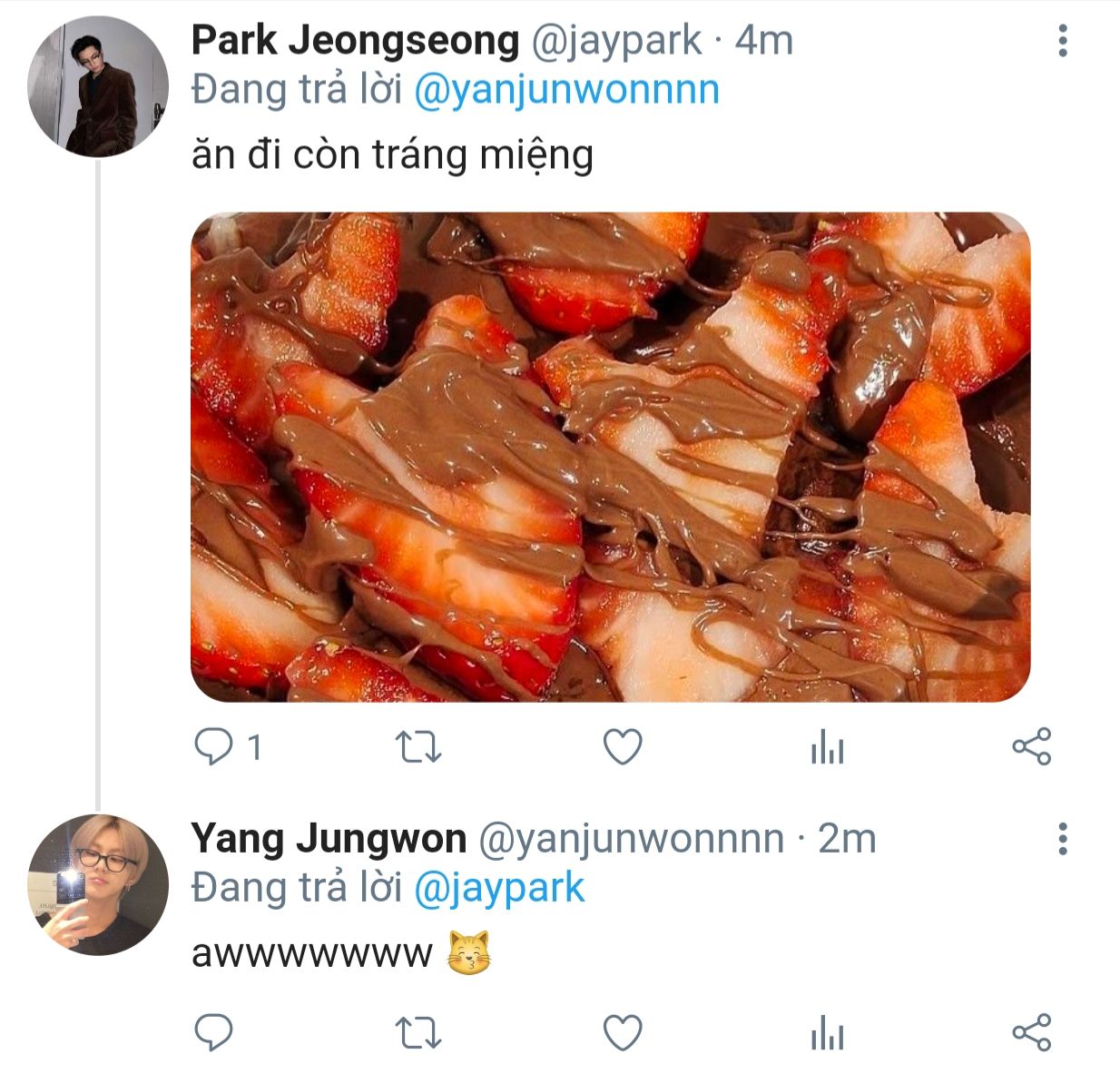Image resolution: width=1120 pixels, height=1074 pixels.
Task: Enlarge the chocolate strawberry photo
Action: click(x=610, y=457)
